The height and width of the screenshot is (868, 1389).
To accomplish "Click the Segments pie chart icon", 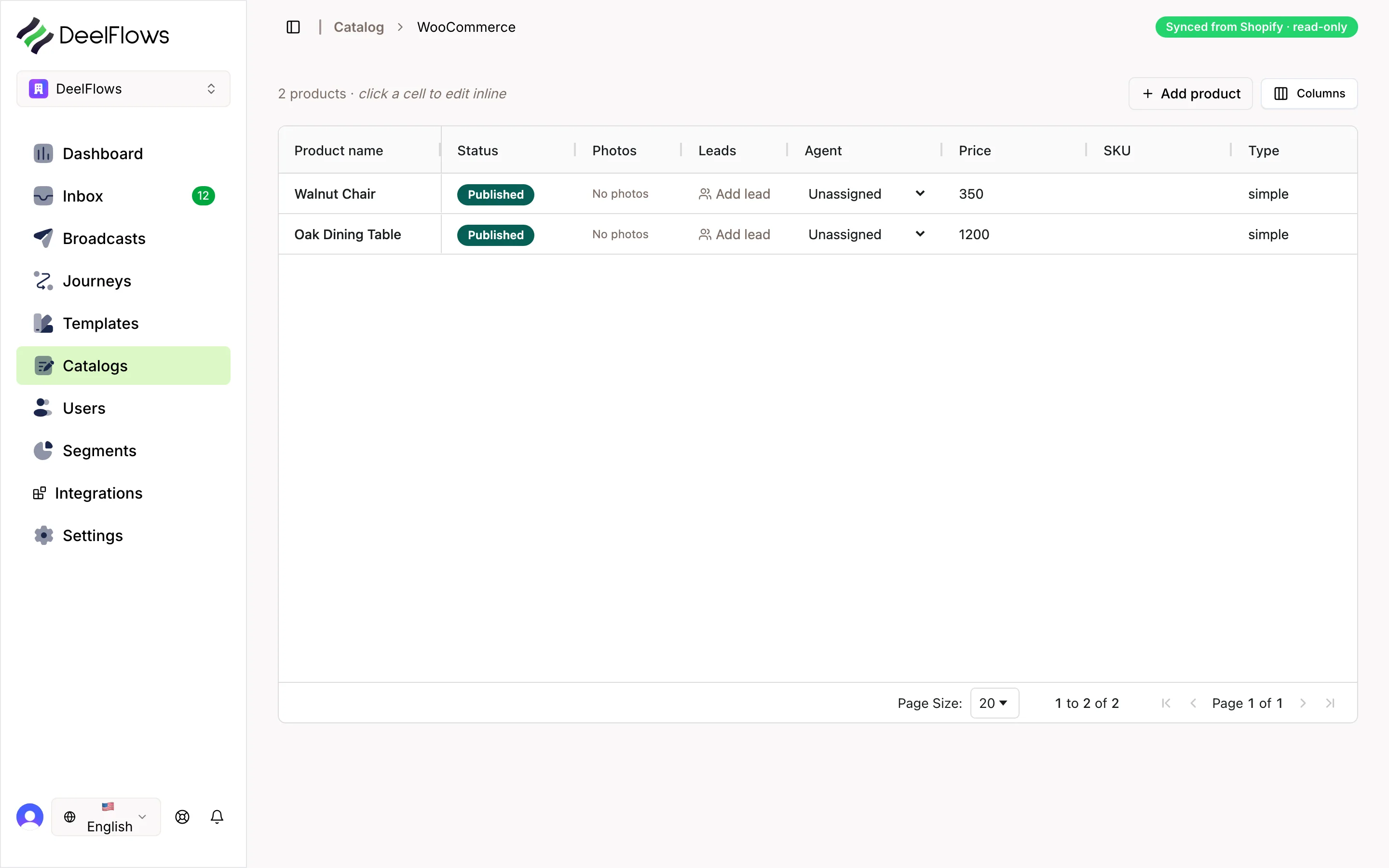I will click(x=43, y=451).
